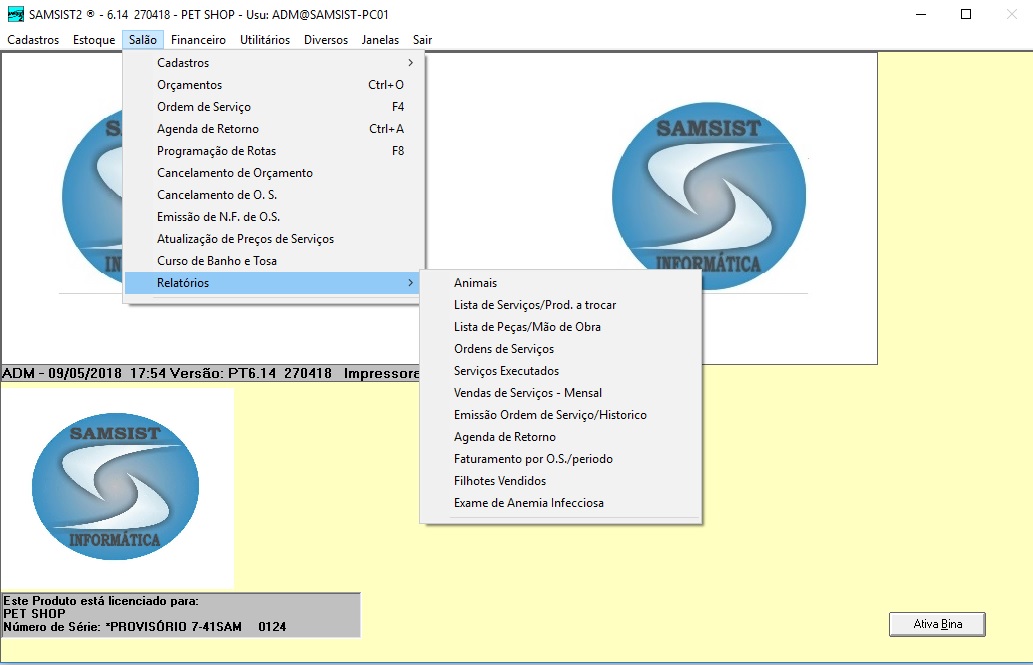Click the SAMSIST logo above Ativa Bina
1033x665 pixels.
(709, 196)
